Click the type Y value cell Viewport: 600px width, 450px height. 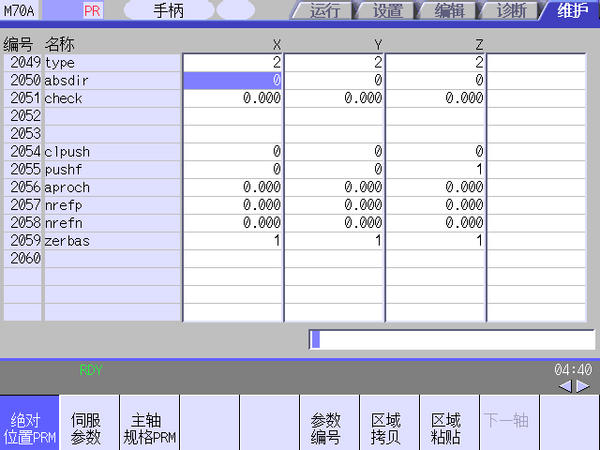pyautogui.click(x=334, y=62)
